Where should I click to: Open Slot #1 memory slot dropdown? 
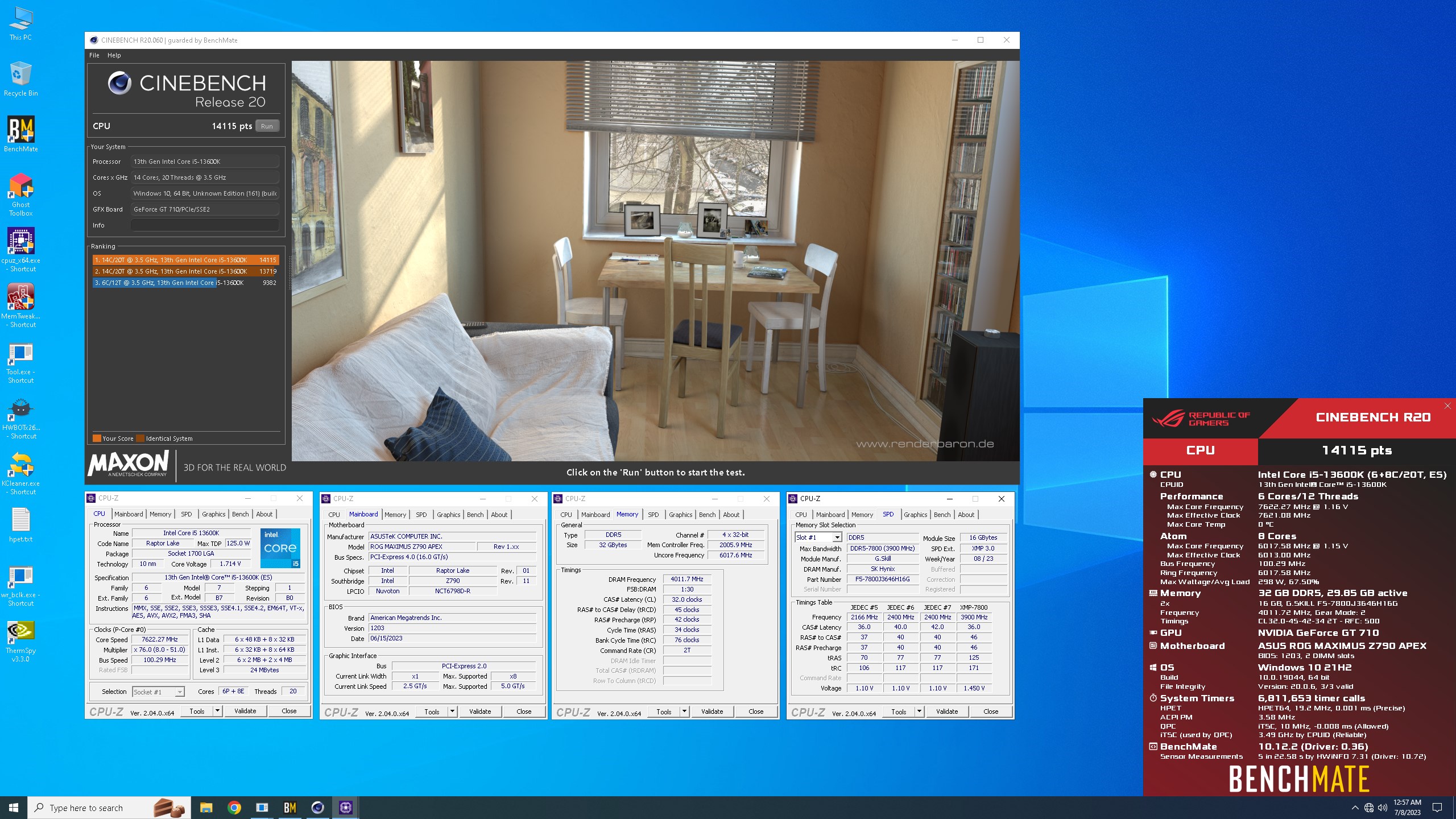tap(818, 537)
